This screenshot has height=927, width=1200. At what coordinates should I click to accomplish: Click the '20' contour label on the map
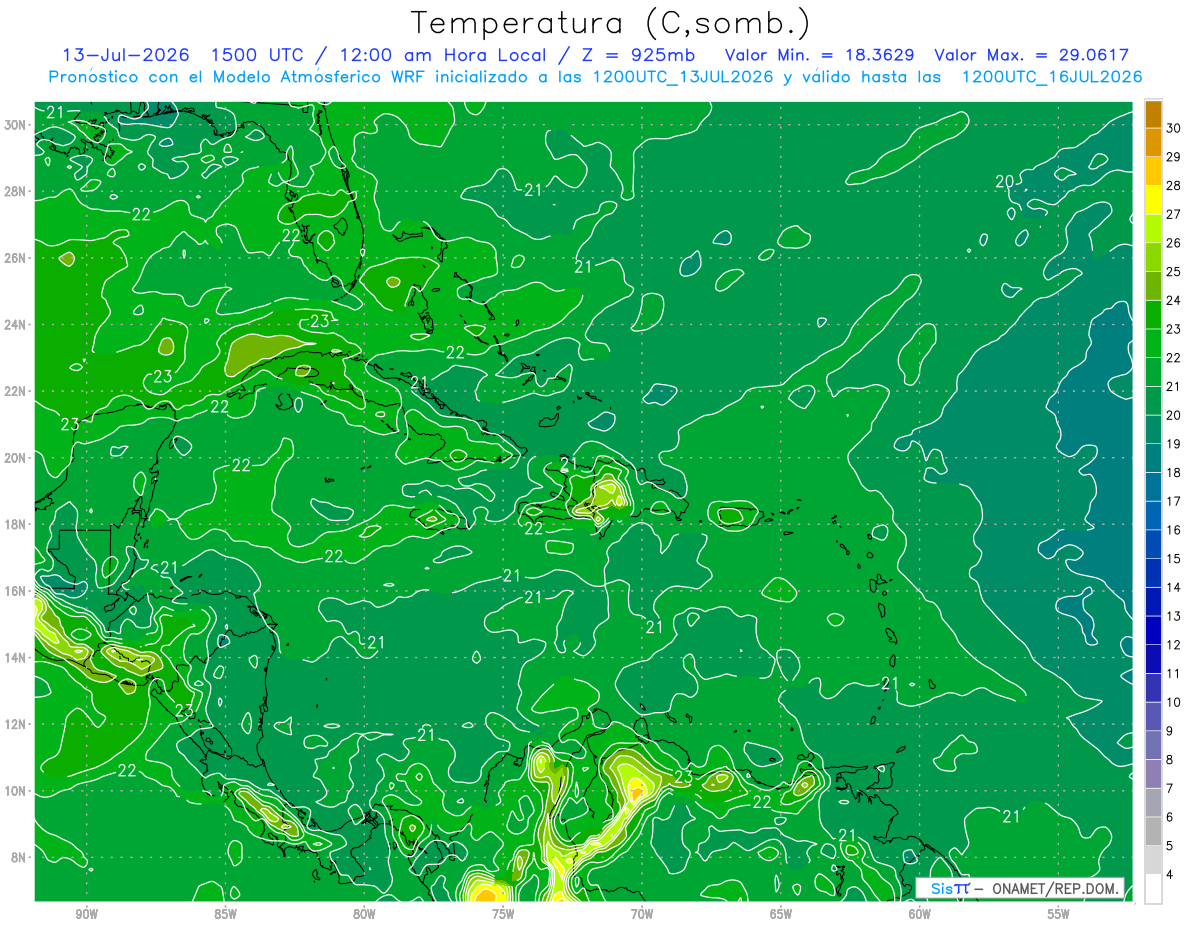[x=1005, y=181]
